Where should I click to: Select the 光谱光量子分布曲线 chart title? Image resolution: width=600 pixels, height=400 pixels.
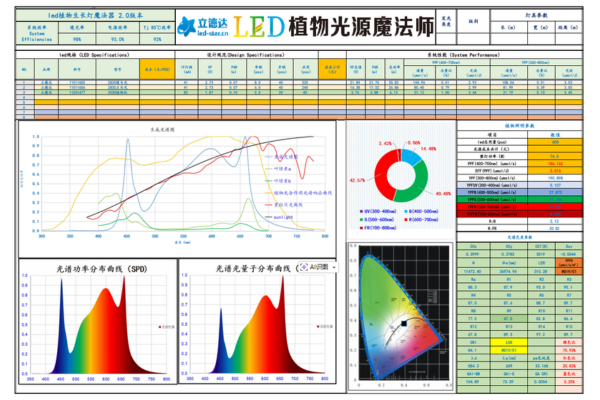(257, 269)
